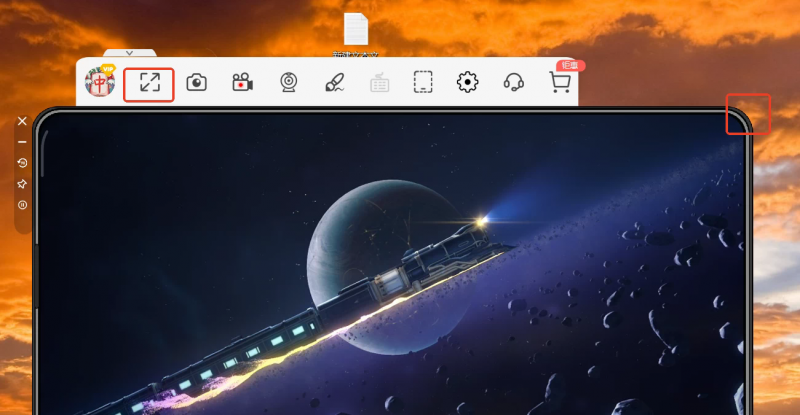This screenshot has height=415, width=800.
Task: Toggle the device frame outline icon
Action: click(x=423, y=82)
